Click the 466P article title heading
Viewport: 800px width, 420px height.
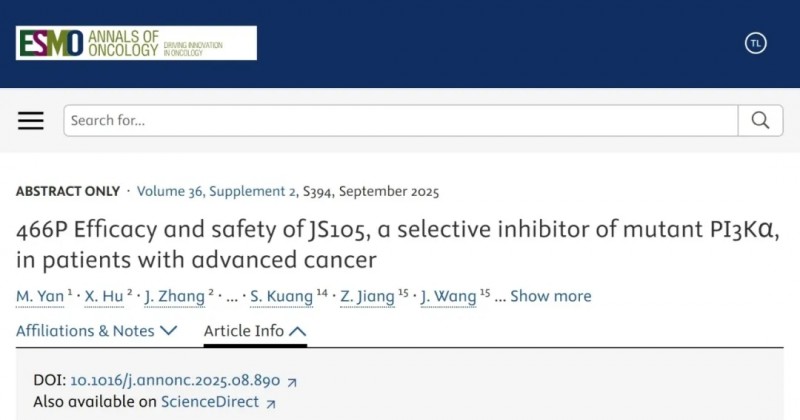(397, 245)
